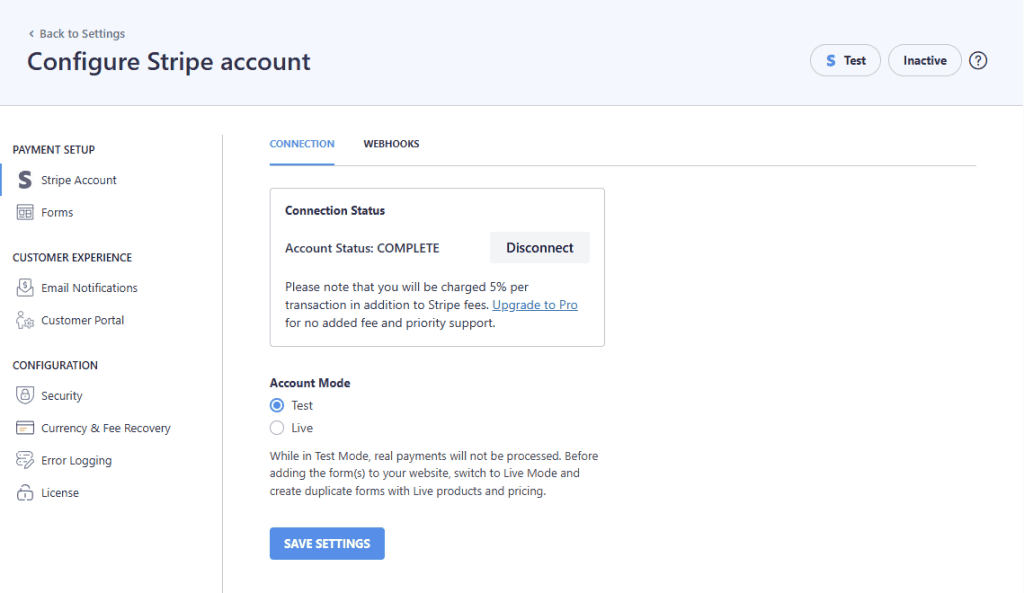Image resolution: width=1024 pixels, height=593 pixels.
Task: Open the License key icon
Action: tap(23, 492)
